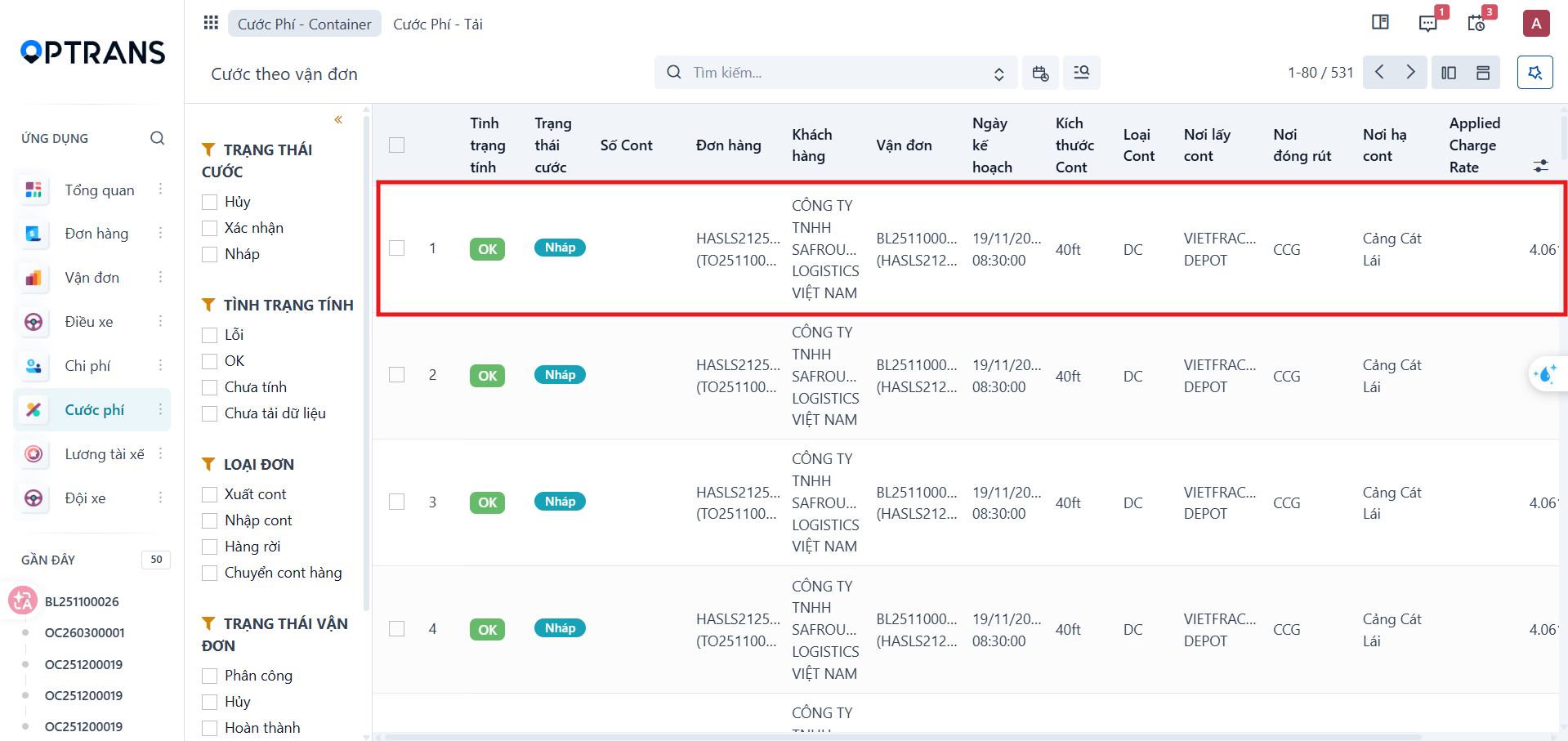Tick the Chưa tính filter checkbox
The height and width of the screenshot is (741, 1568).
210,387
